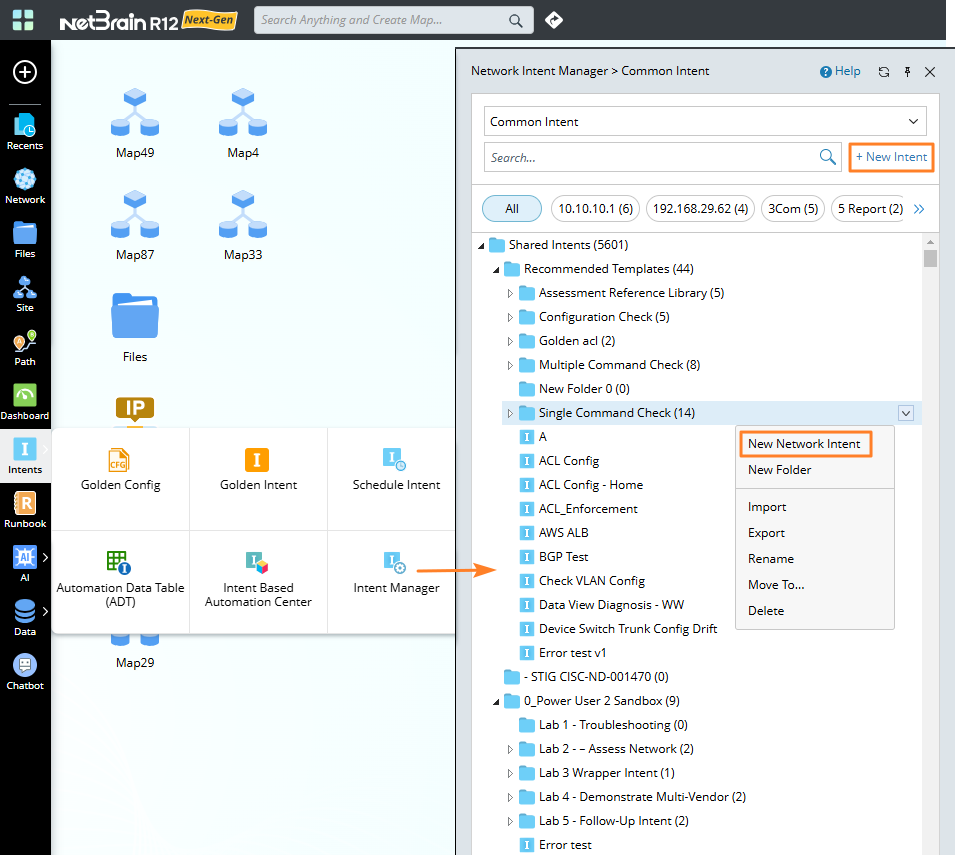Open Path in the sidebar
The width and height of the screenshot is (956, 855).
(25, 348)
